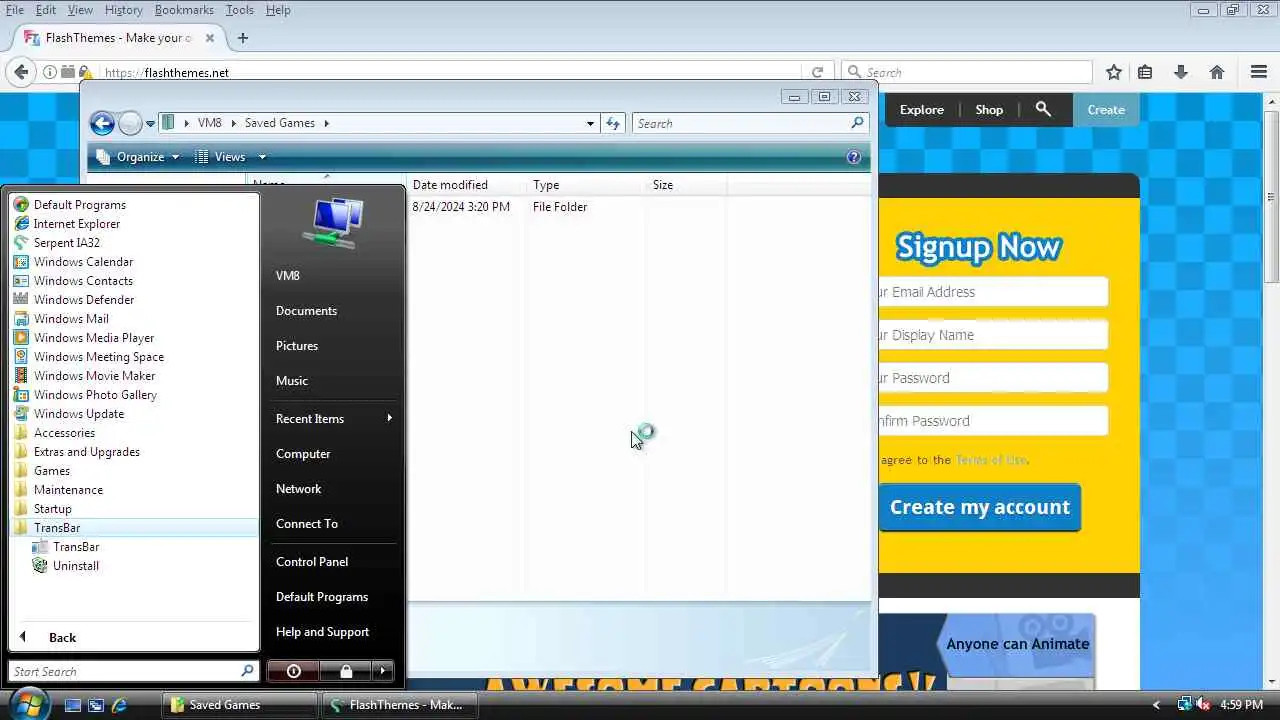The height and width of the screenshot is (720, 1280).
Task: Switch to FlashThemes taskbar button
Action: pos(401,705)
